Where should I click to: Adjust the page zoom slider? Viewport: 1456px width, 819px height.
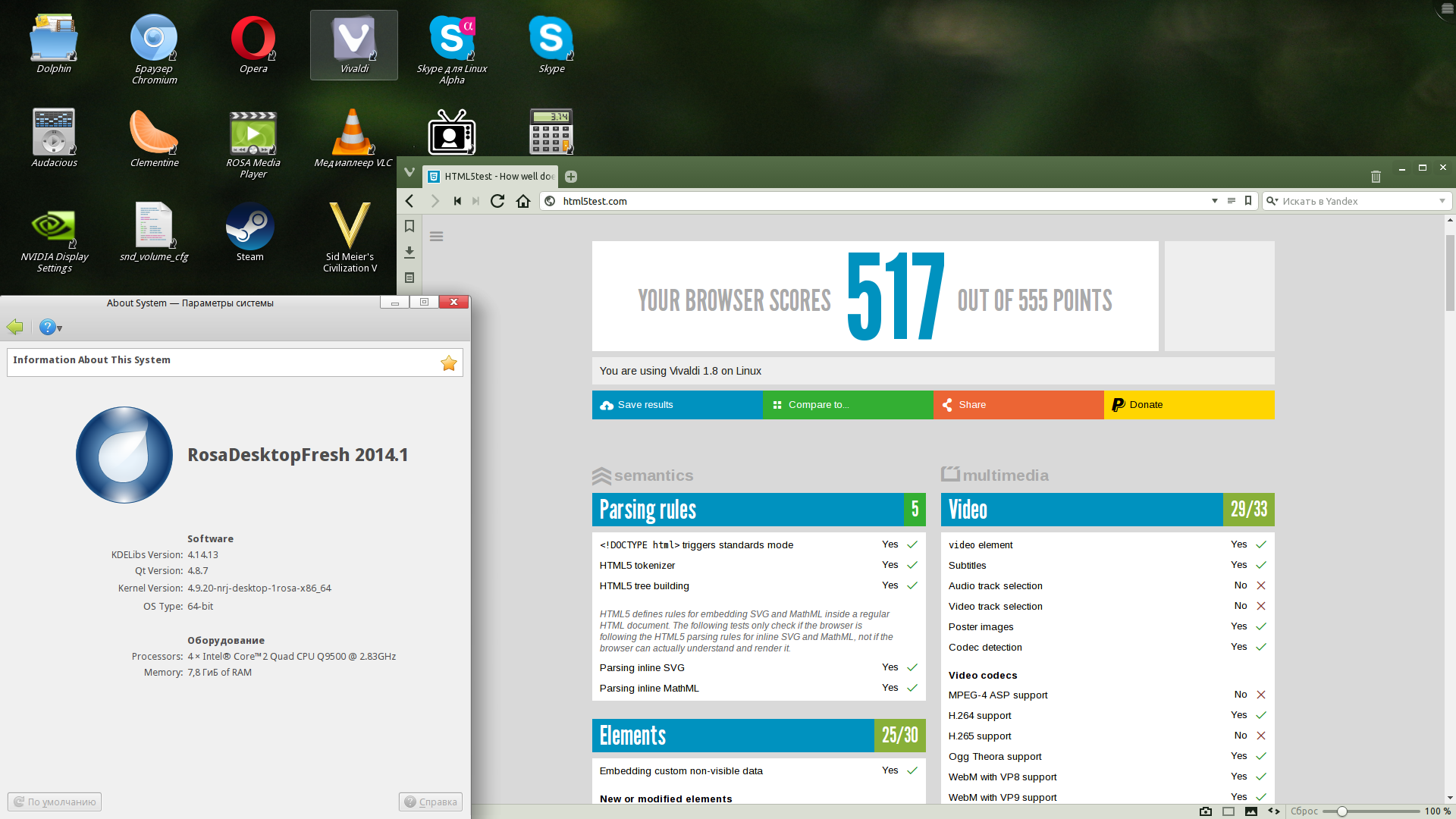(x=1341, y=811)
